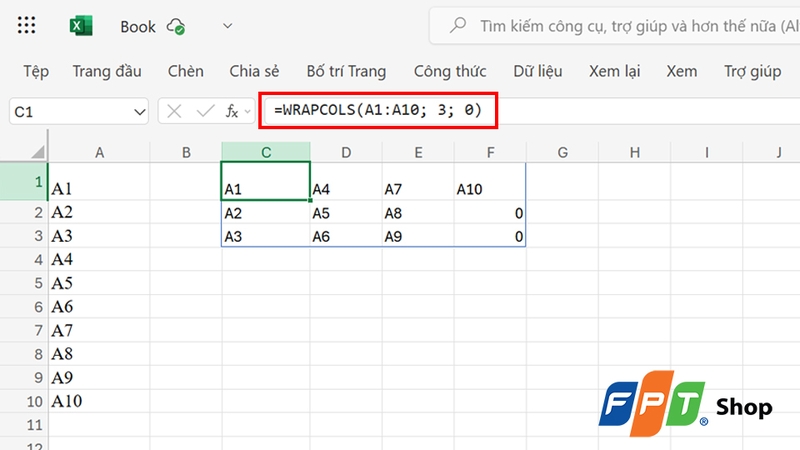Select cell F2 showing 0

click(490, 213)
